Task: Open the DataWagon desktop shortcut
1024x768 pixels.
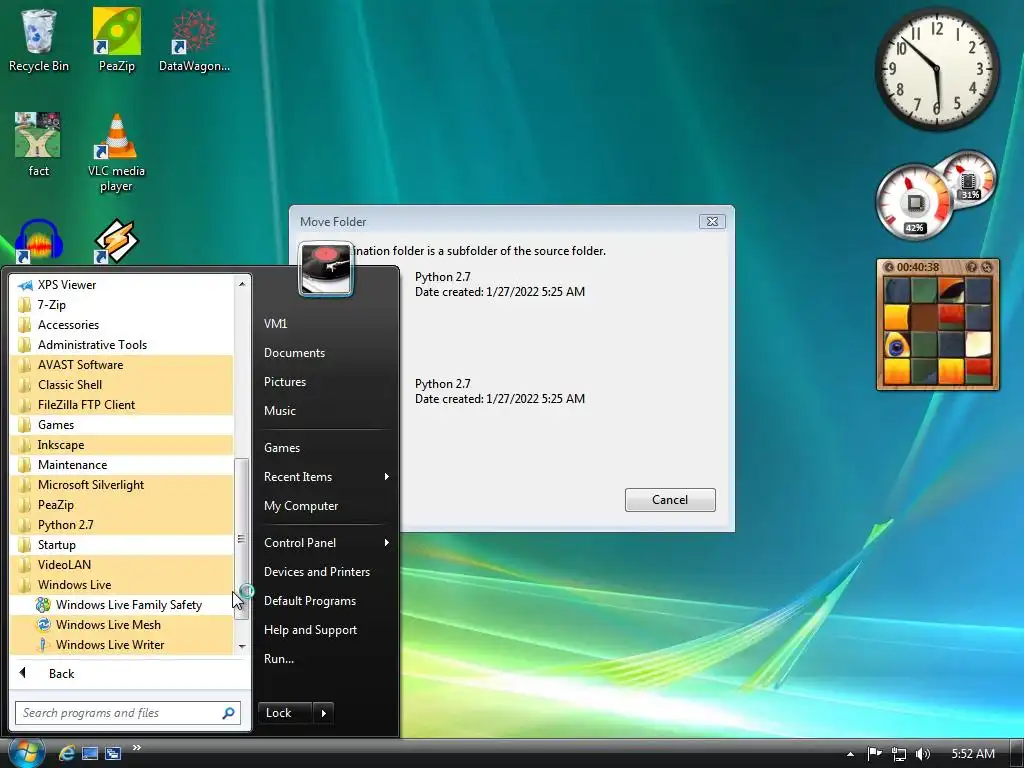Action: tap(194, 39)
